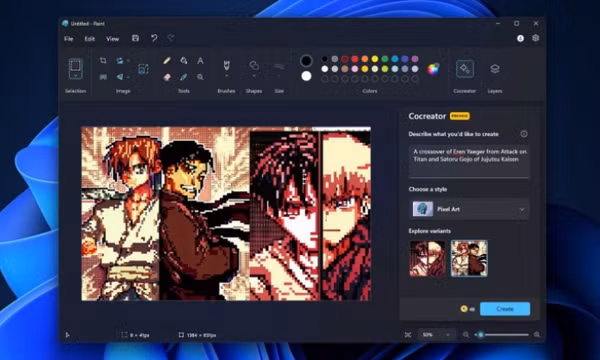The image size is (600, 360).
Task: Click the Cocreator prompt text box
Action: tap(469, 161)
